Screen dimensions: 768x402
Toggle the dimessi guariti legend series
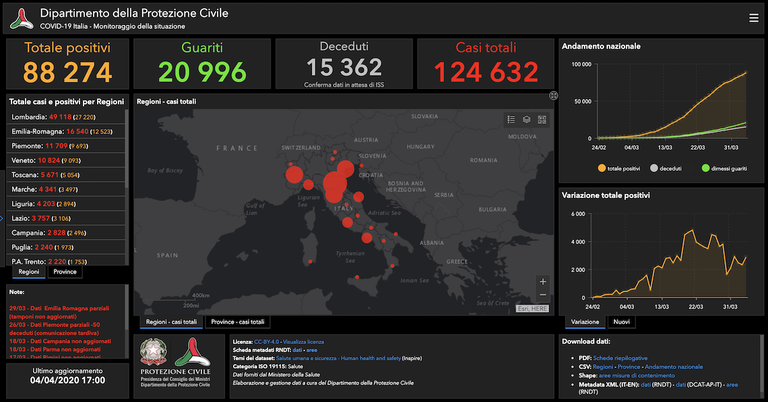tap(725, 168)
